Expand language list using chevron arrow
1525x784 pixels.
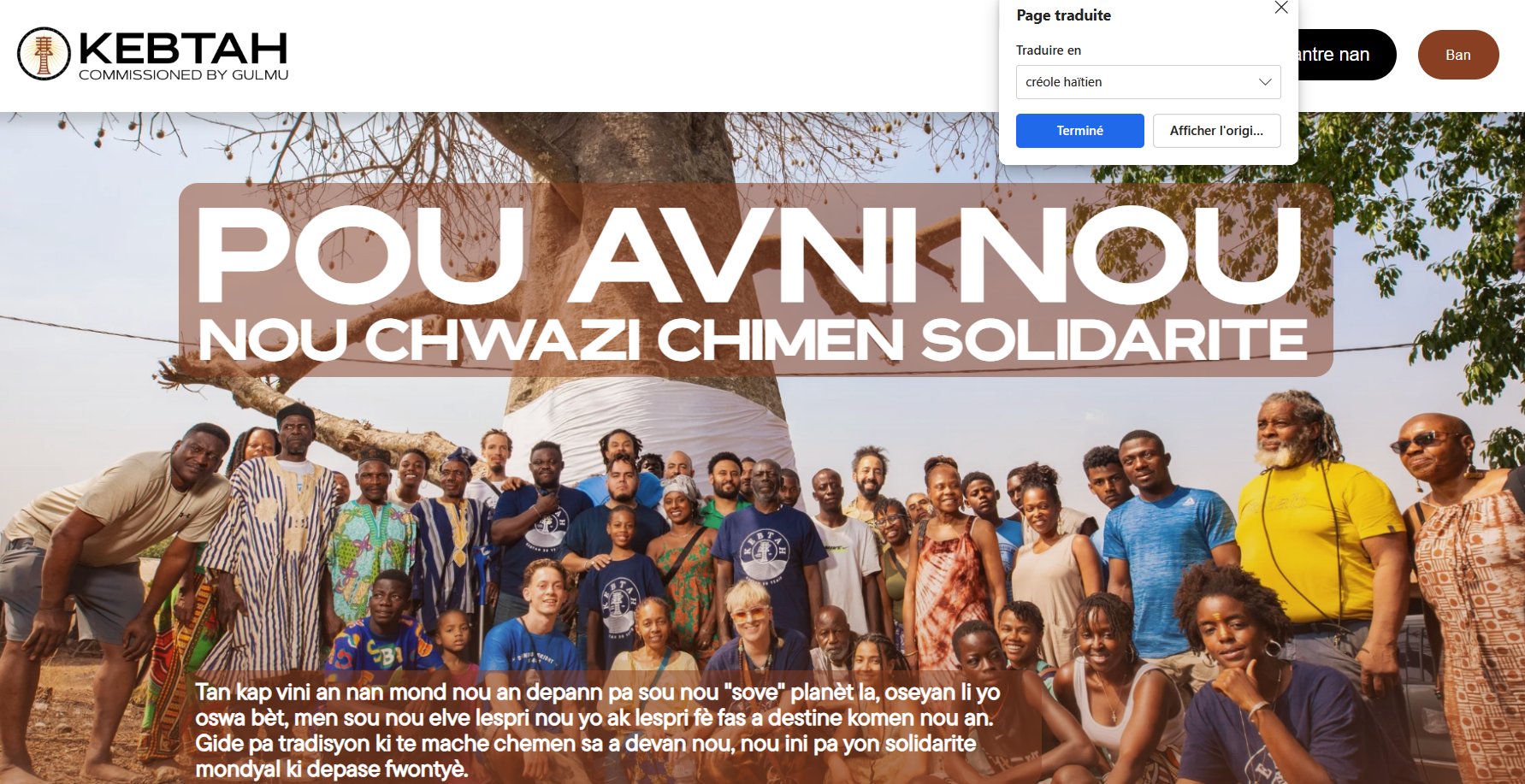pos(1265,82)
